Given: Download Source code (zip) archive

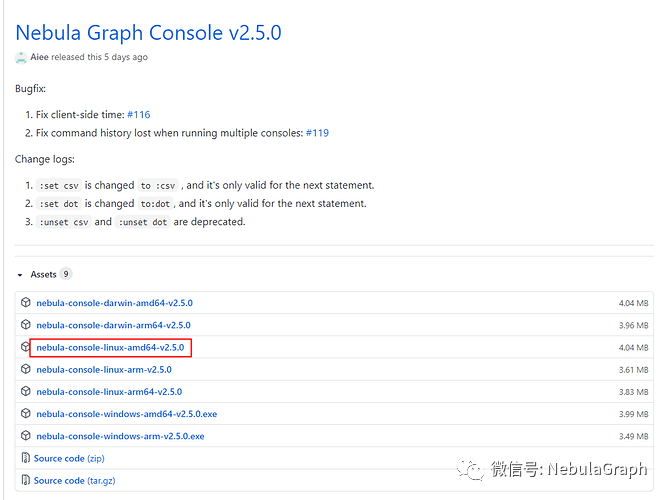Looking at the screenshot, I should tap(69, 458).
